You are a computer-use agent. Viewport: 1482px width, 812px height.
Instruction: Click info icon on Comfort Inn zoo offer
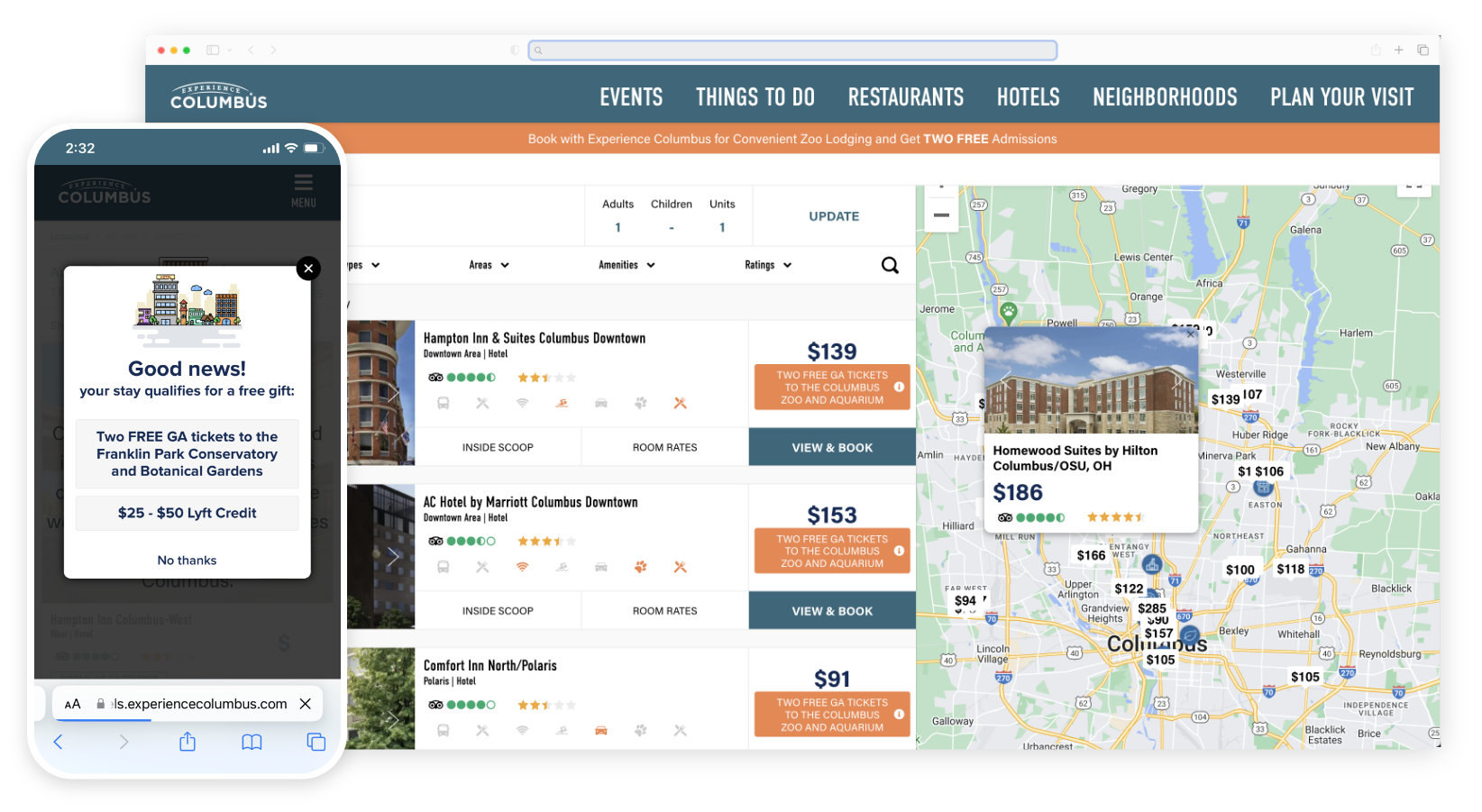click(899, 714)
